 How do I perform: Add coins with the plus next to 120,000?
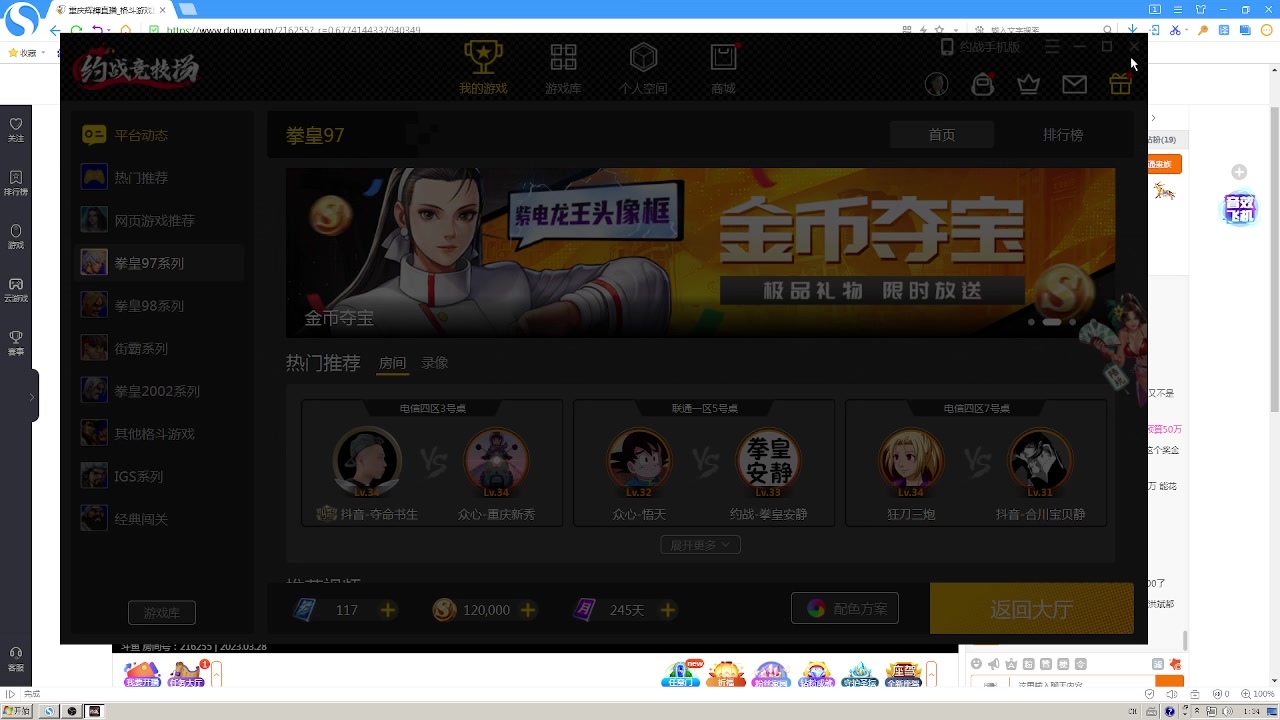[x=528, y=610]
